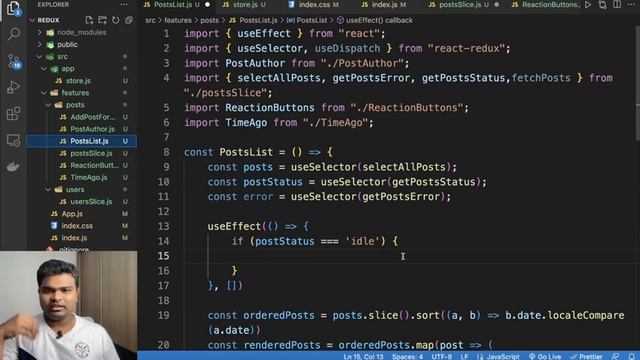Viewport: 640px width, 360px height.
Task: Open index.js in the file tree
Action: pyautogui.click(x=74, y=238)
